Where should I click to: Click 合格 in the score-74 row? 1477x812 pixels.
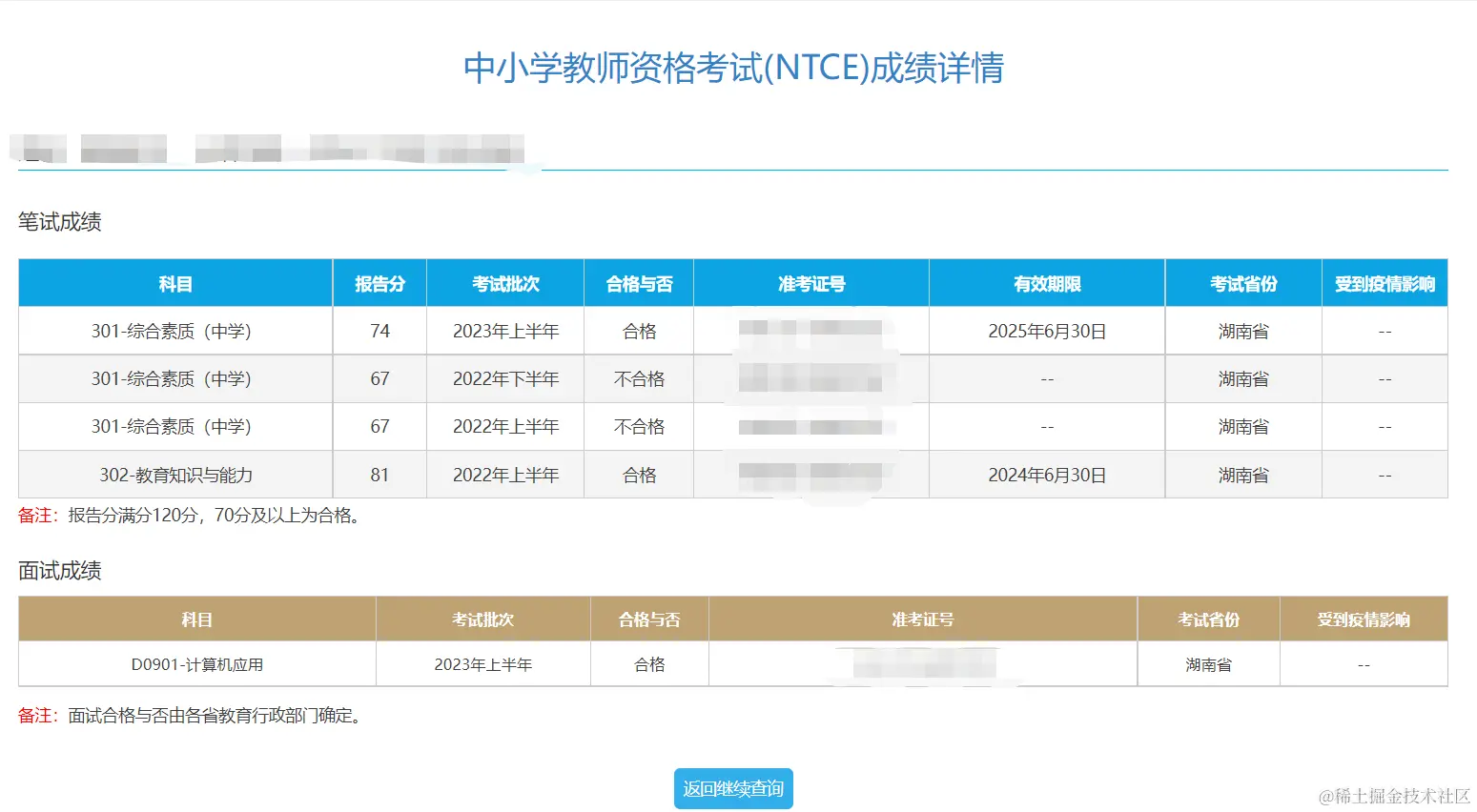639,332
